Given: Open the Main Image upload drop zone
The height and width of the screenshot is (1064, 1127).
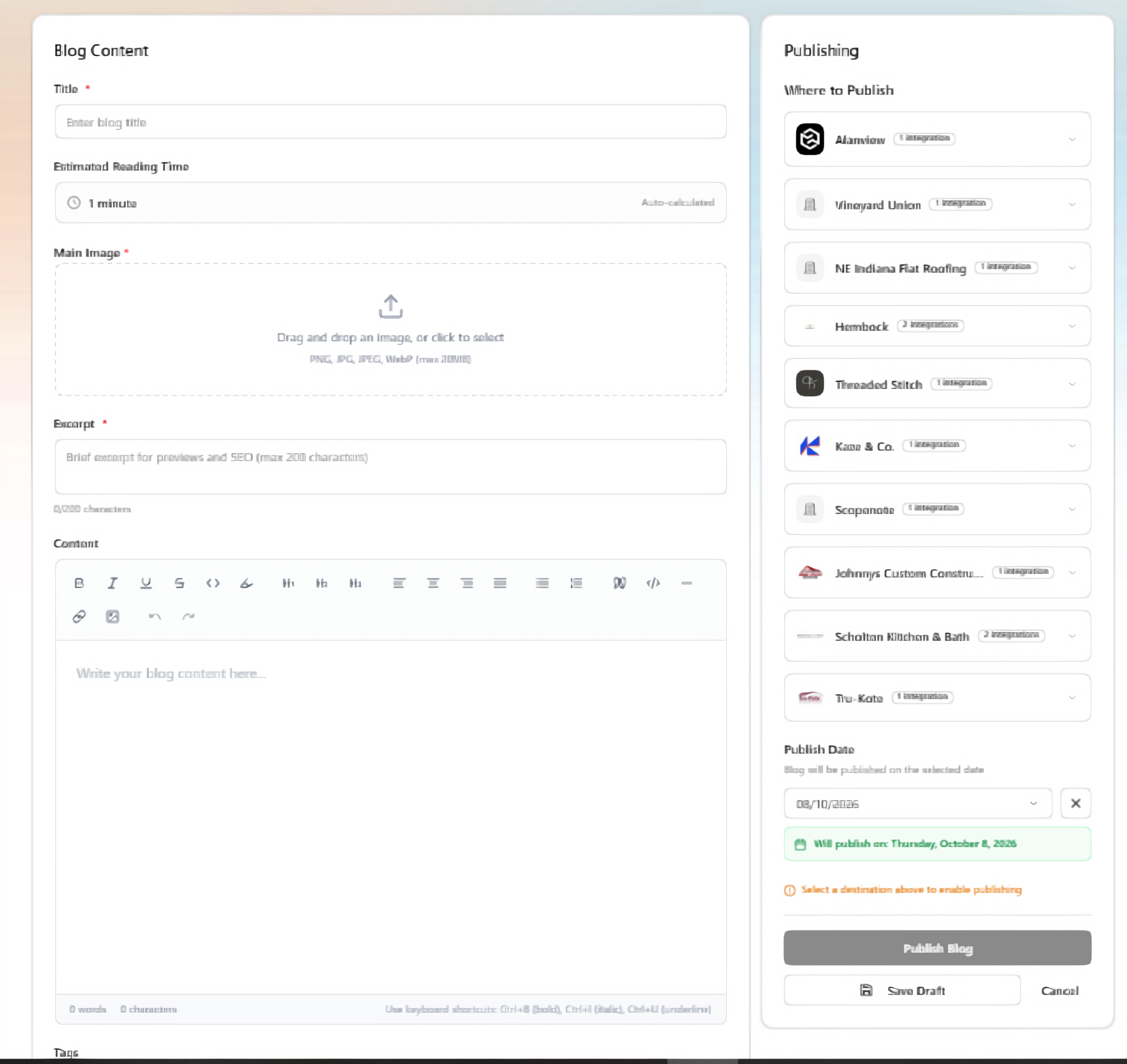Looking at the screenshot, I should [390, 329].
